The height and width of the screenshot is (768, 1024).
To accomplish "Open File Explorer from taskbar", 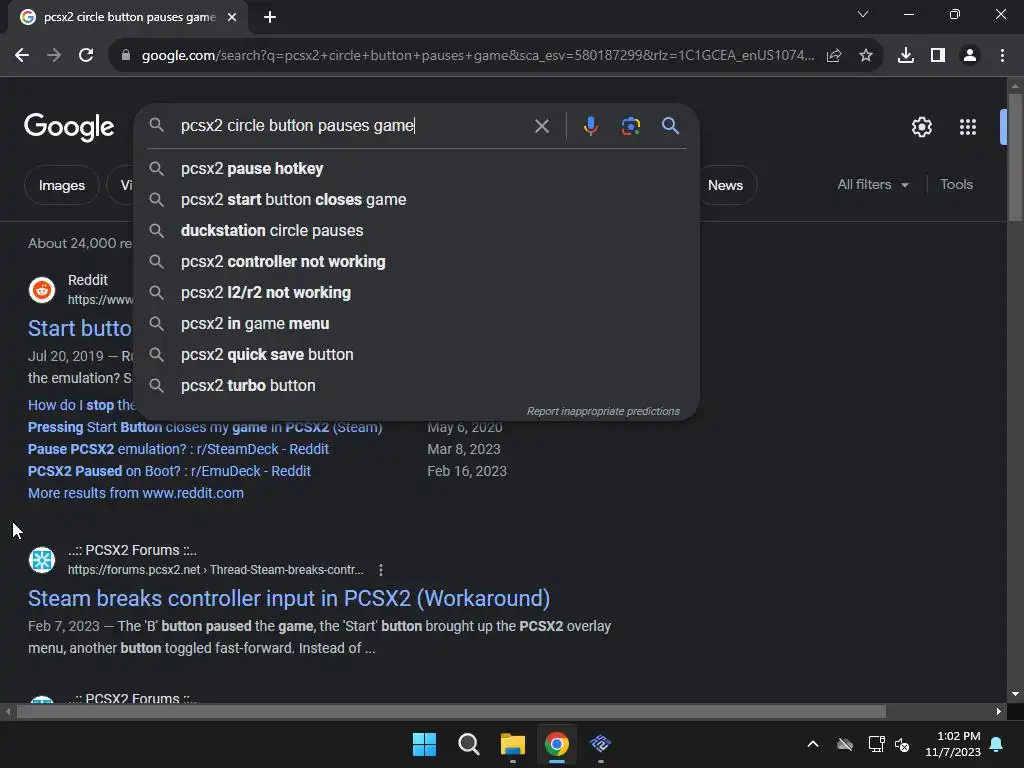I will point(513,744).
